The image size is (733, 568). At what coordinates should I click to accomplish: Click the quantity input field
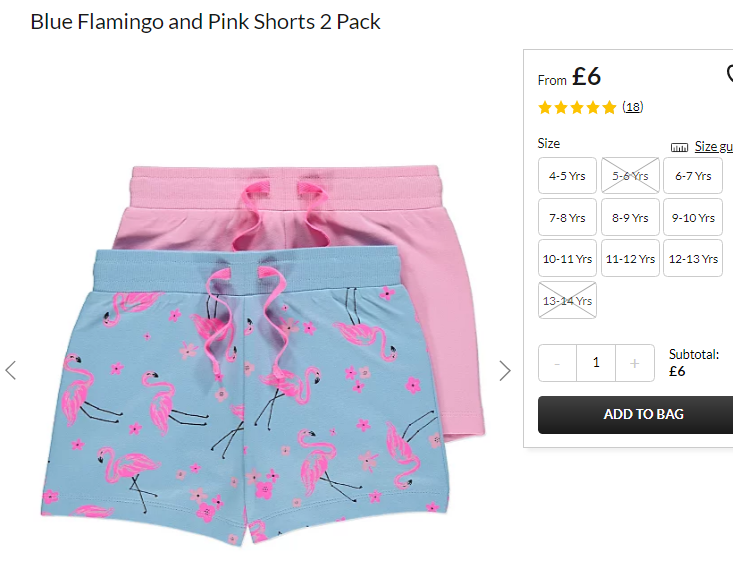pyautogui.click(x=596, y=363)
